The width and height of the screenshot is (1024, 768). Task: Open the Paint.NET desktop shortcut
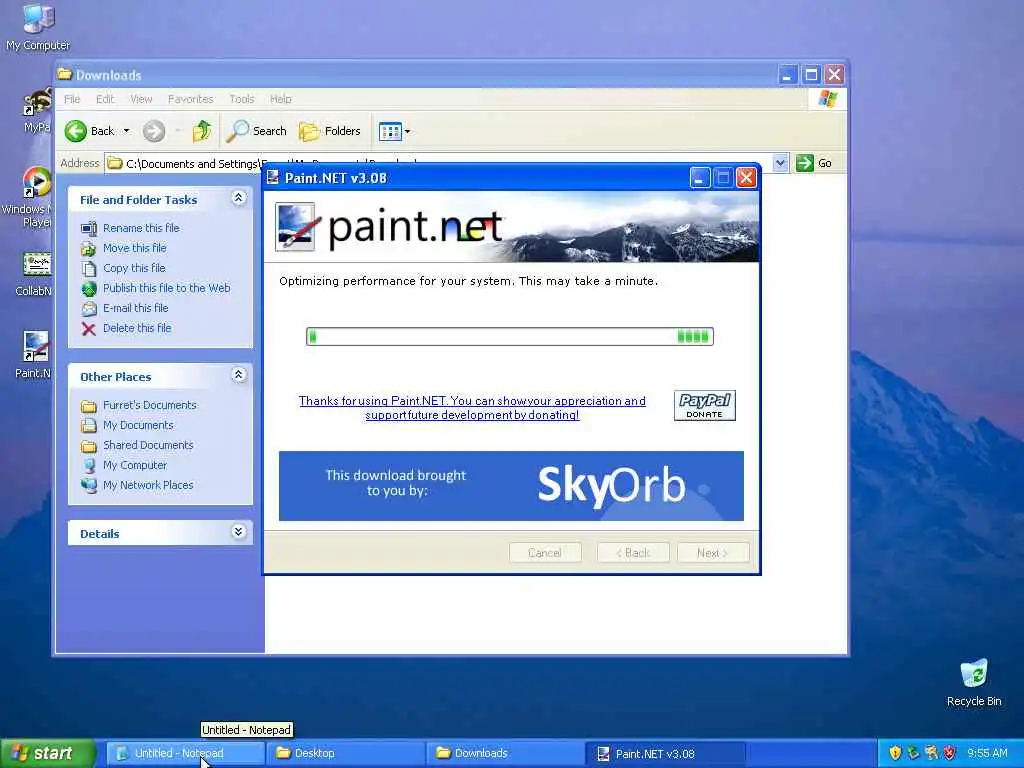click(33, 355)
